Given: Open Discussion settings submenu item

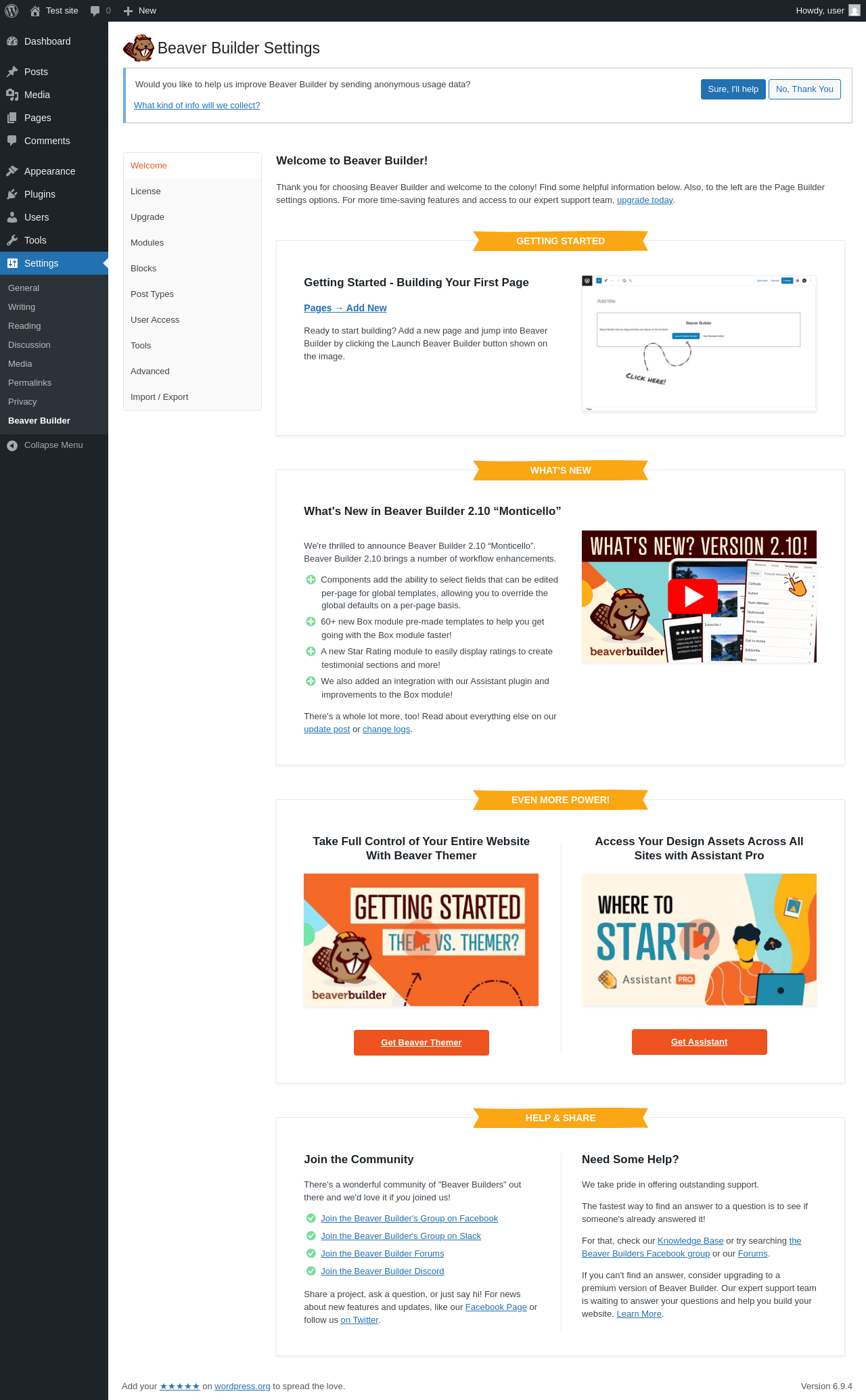Looking at the screenshot, I should pos(54,345).
